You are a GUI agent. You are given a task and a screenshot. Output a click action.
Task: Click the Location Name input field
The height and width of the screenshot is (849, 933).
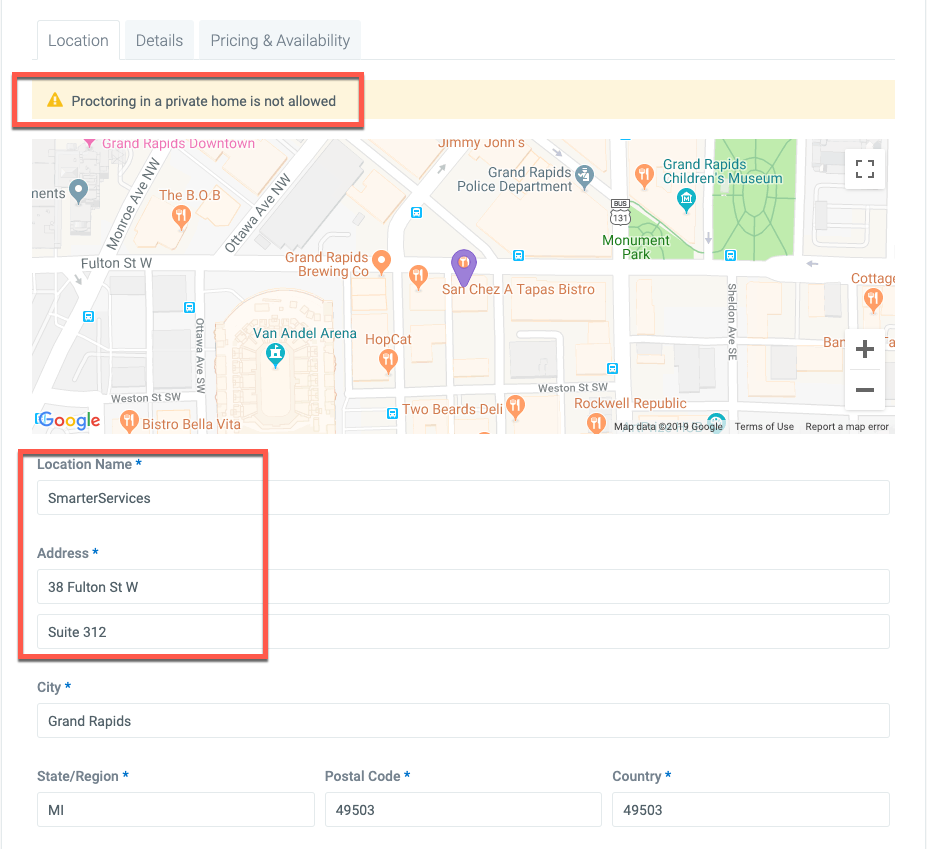click(x=463, y=498)
